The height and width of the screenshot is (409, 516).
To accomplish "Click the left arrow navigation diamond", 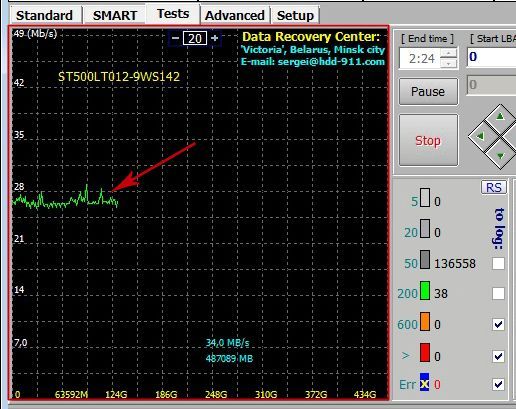I will click(x=481, y=136).
